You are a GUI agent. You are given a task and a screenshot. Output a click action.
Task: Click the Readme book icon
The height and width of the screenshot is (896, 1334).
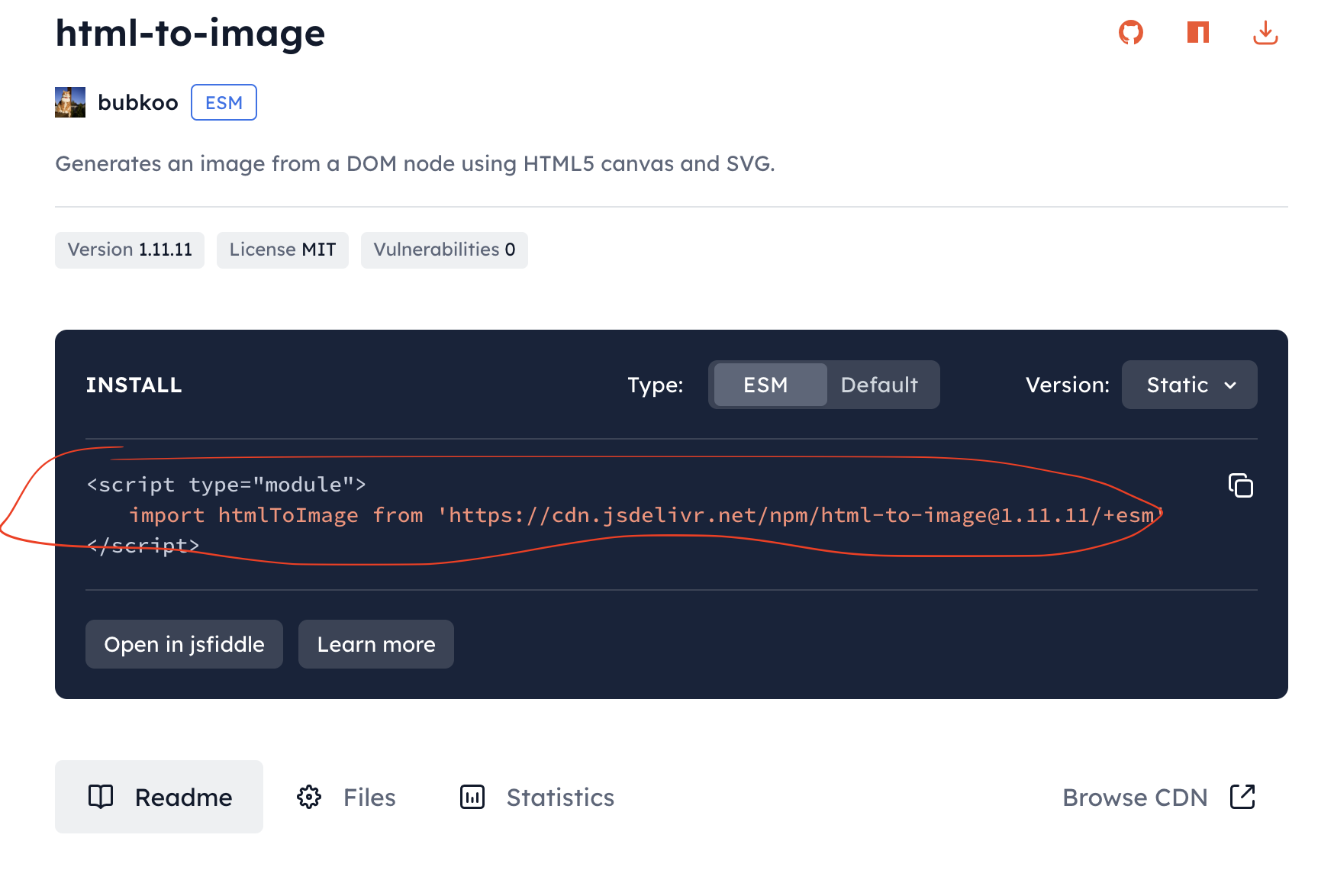101,797
